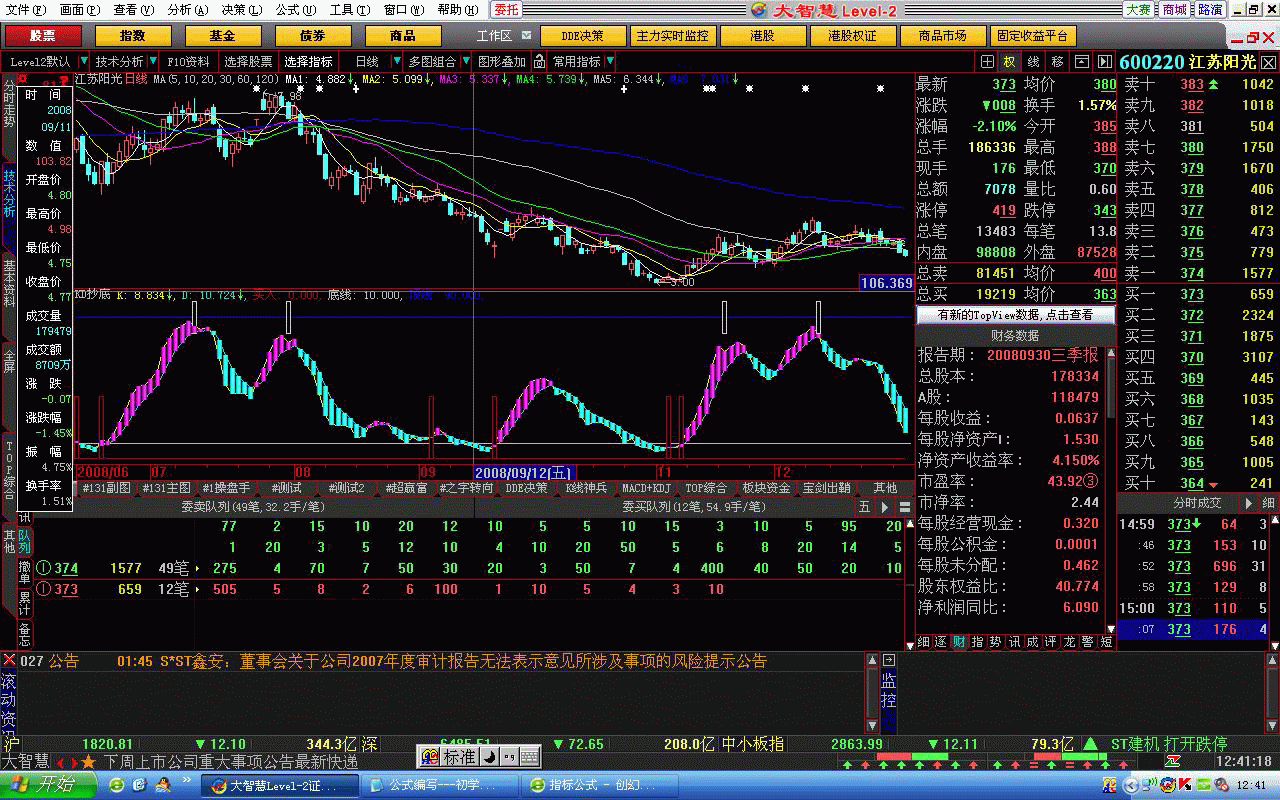1280x800 pixels.
Task: Expand the 日线 period dropdown
Action: click(x=397, y=61)
